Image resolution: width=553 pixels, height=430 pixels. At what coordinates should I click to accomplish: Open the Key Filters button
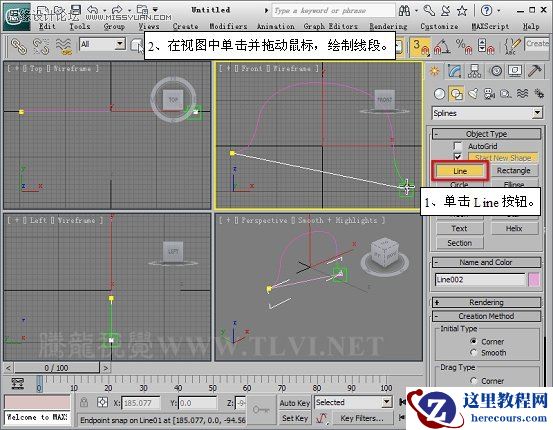click(x=361, y=418)
